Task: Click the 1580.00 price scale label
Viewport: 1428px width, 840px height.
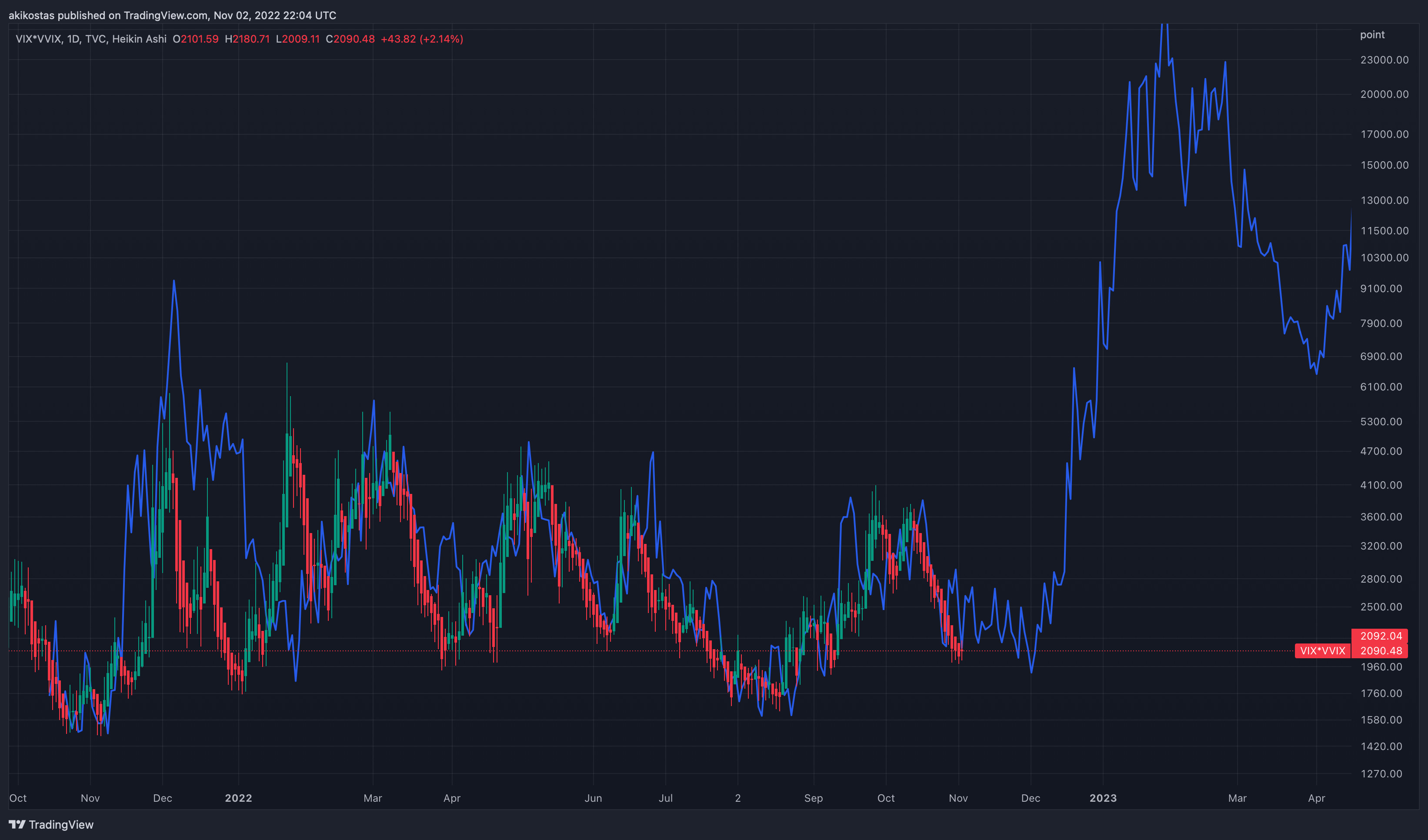Action: tap(1381, 720)
